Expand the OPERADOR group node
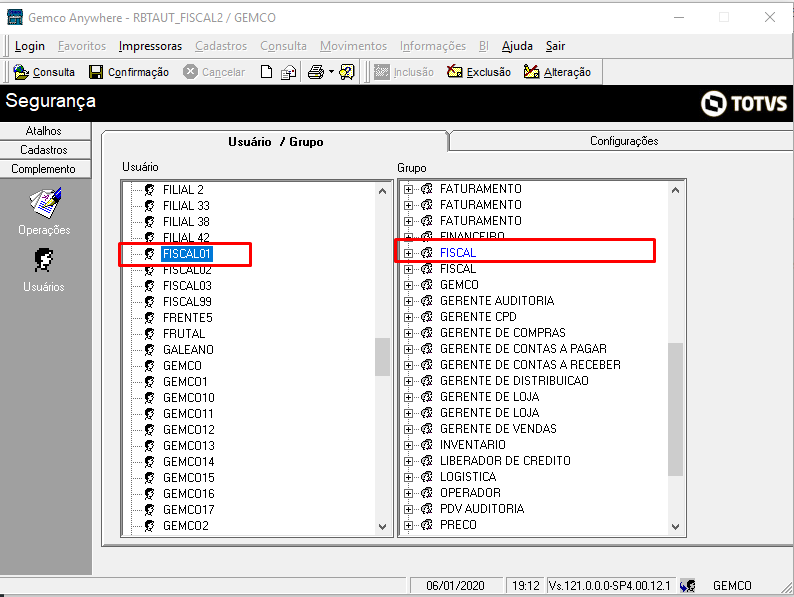 (x=408, y=493)
